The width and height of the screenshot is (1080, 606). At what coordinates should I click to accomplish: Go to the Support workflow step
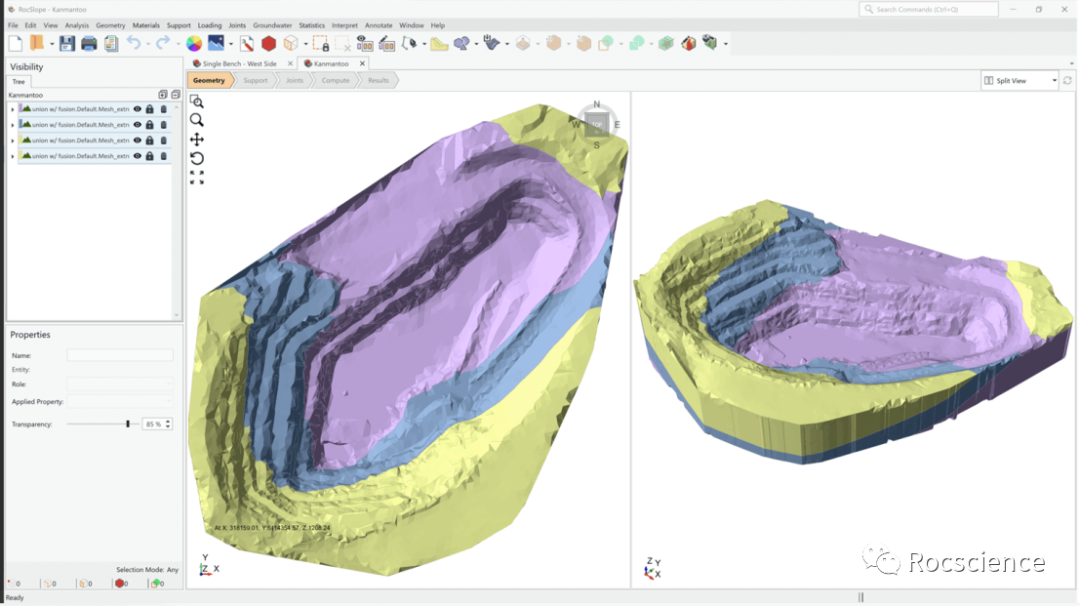[x=256, y=80]
